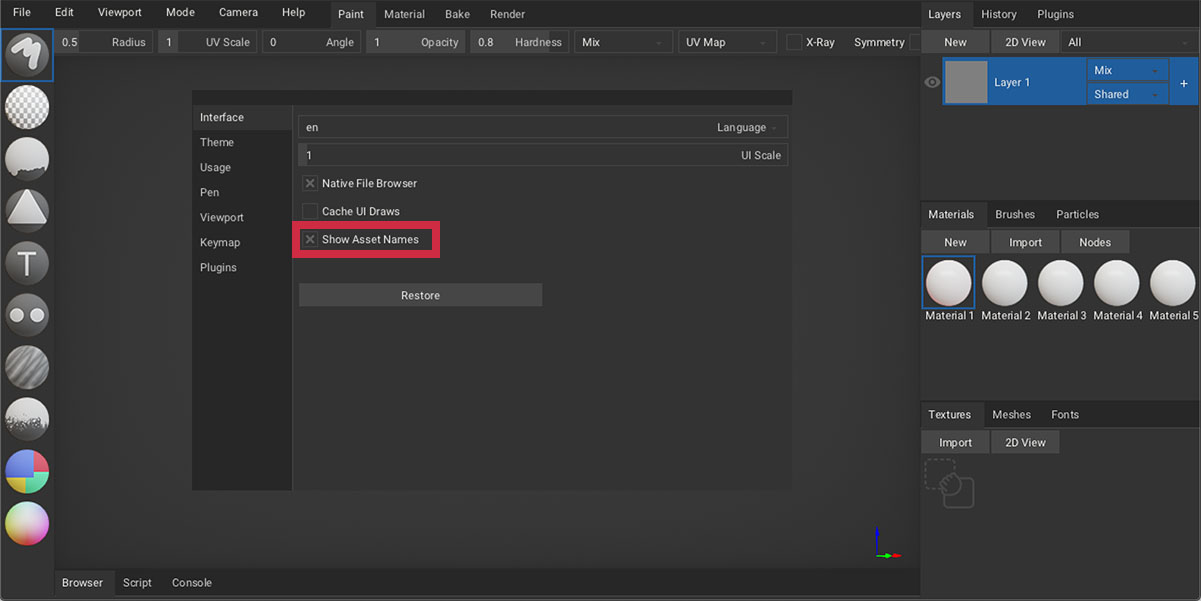Image resolution: width=1201 pixels, height=601 pixels.
Task: Select the Text tool icon
Action: (x=27, y=262)
